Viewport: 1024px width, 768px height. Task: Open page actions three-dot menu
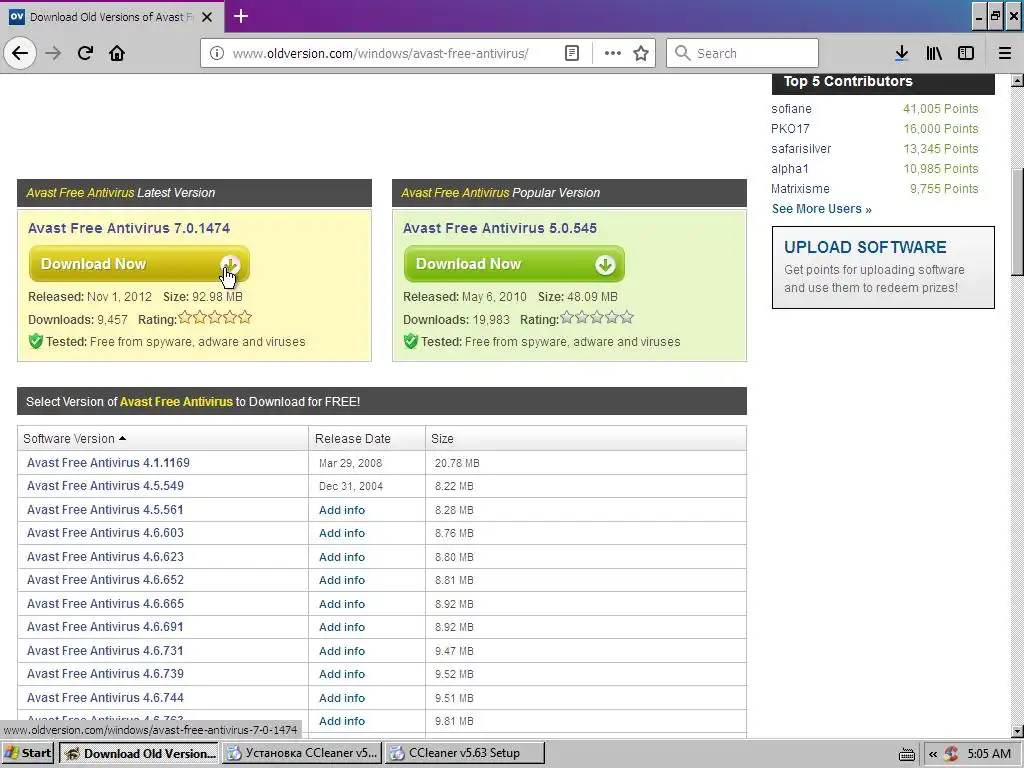coord(613,53)
